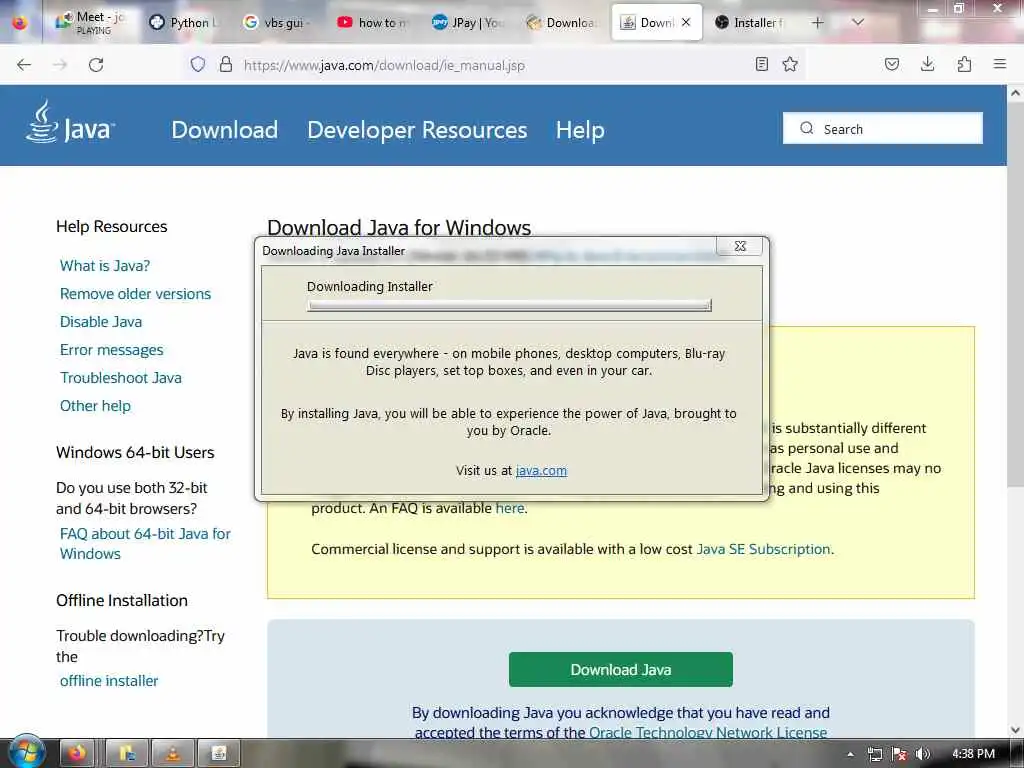
Task: Open the Download menu in Java header
Action: click(225, 129)
